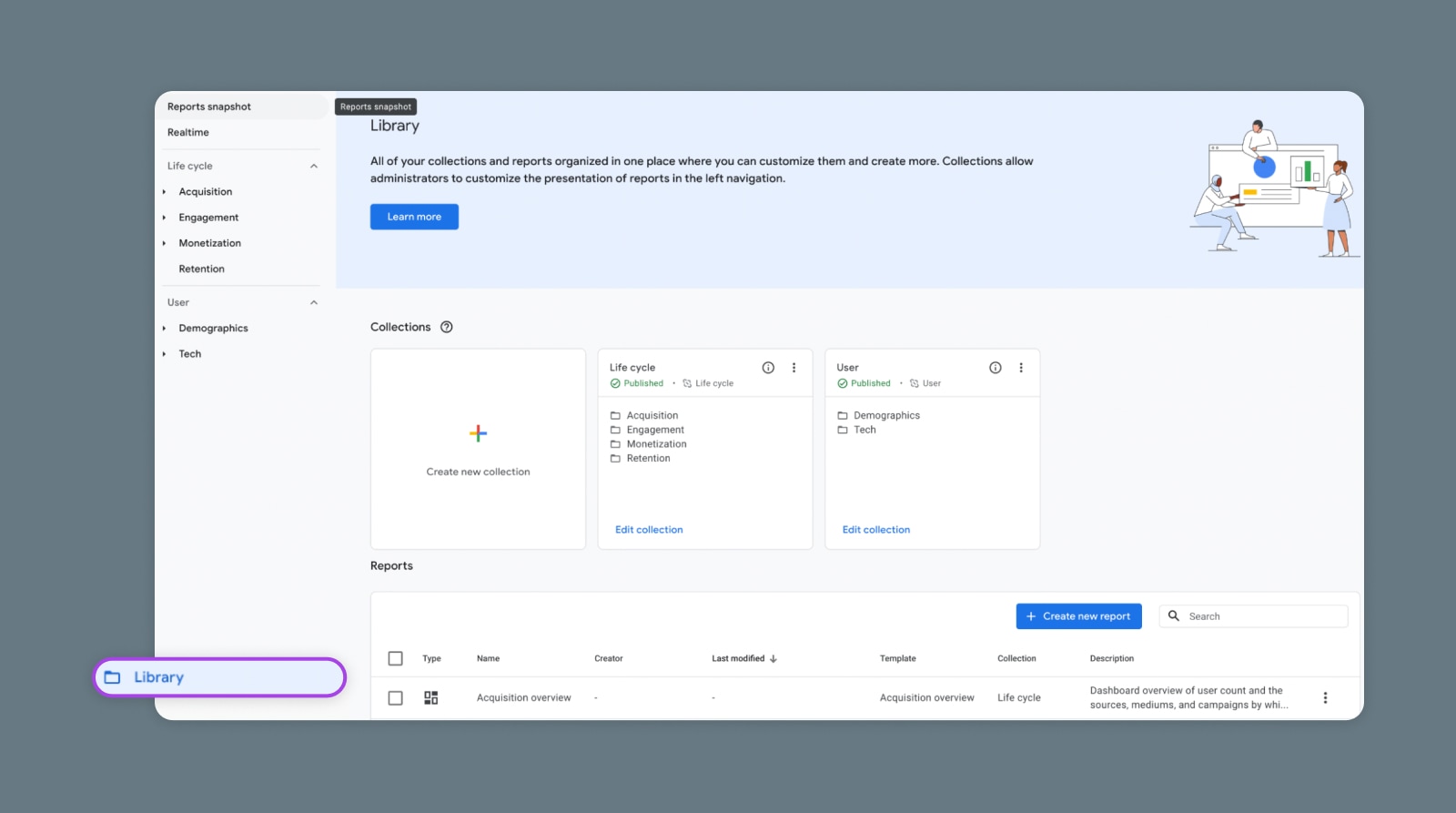Click the Life cycle card title
Screen dimensions: 1456x813
[632, 368]
